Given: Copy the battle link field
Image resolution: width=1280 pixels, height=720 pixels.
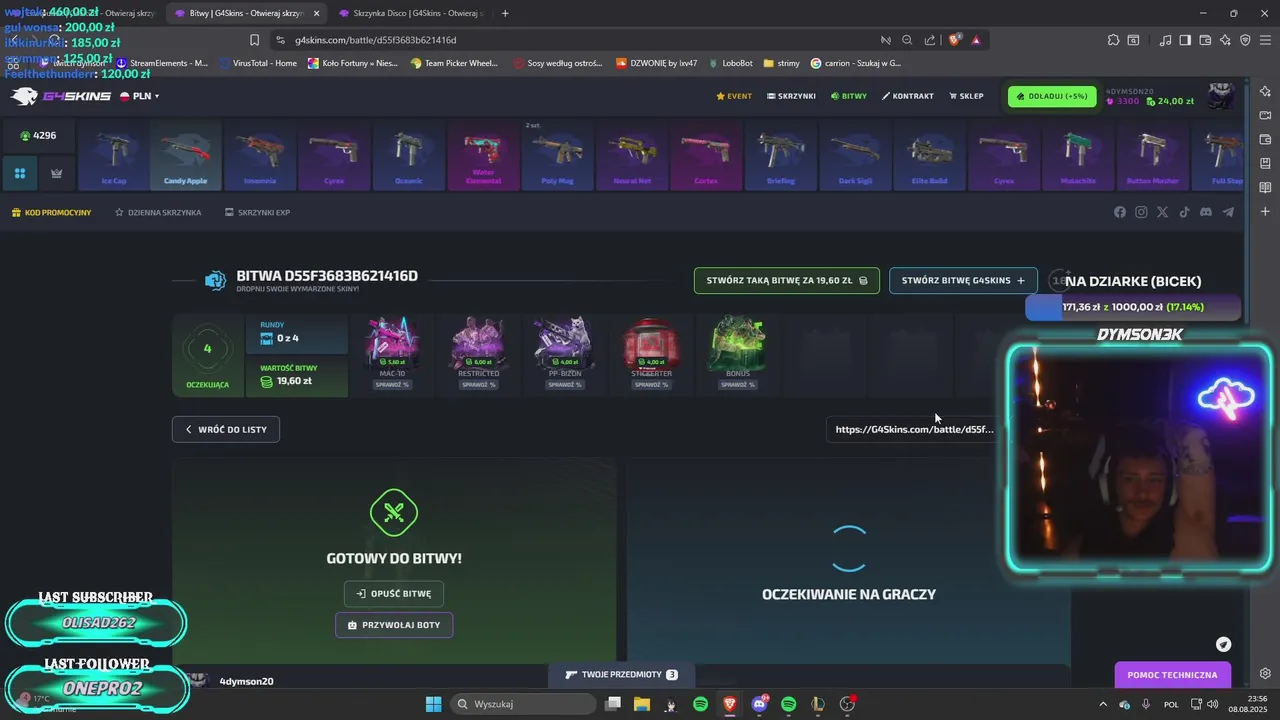Looking at the screenshot, I should (x=914, y=429).
